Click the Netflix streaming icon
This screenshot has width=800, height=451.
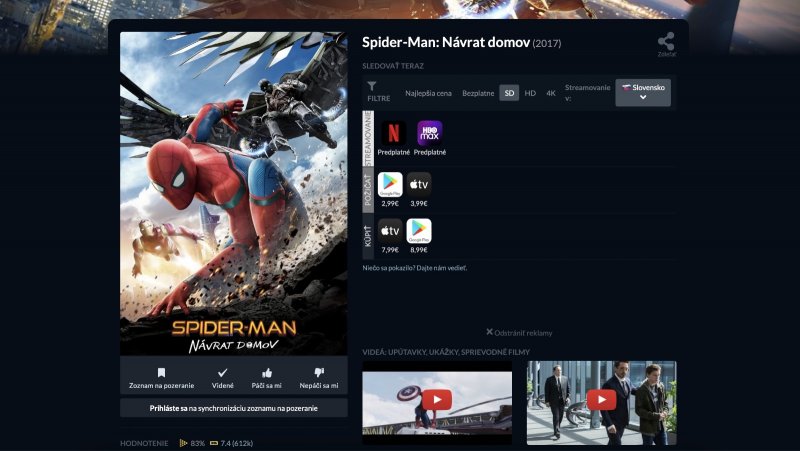[x=390, y=133]
